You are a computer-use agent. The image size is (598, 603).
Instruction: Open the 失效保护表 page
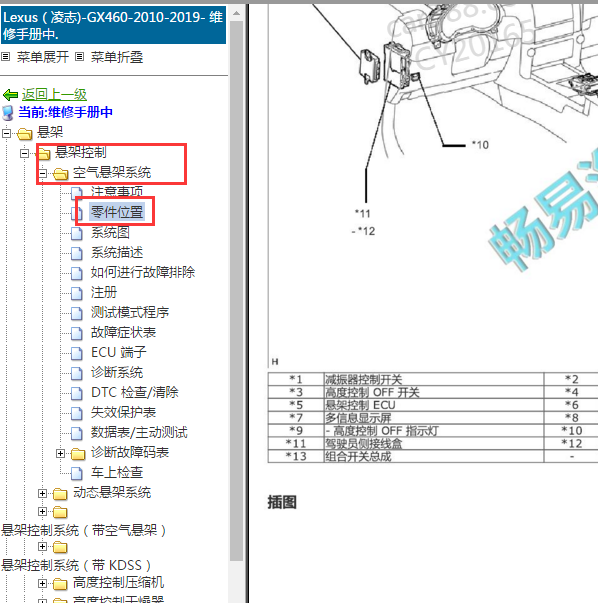123,413
